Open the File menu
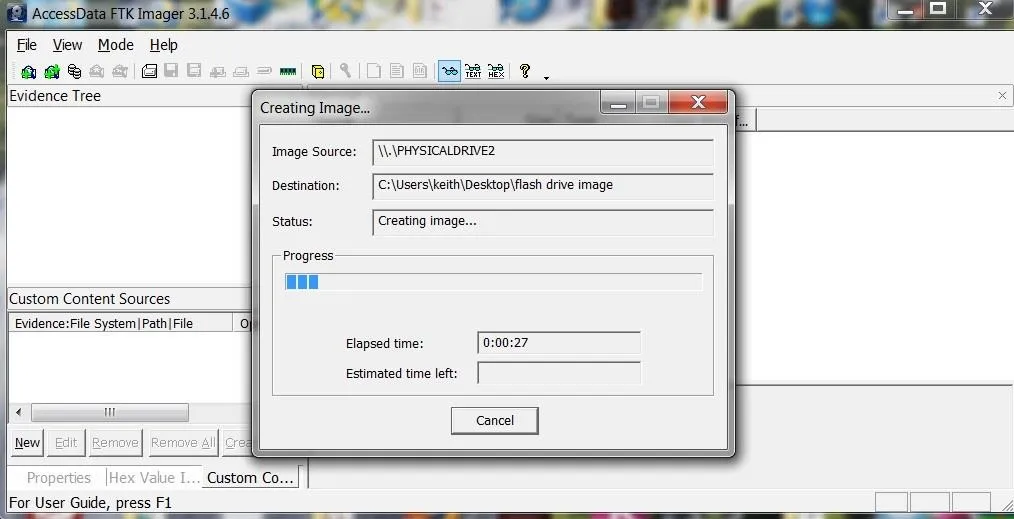Image resolution: width=1014 pixels, height=519 pixels. tap(27, 45)
